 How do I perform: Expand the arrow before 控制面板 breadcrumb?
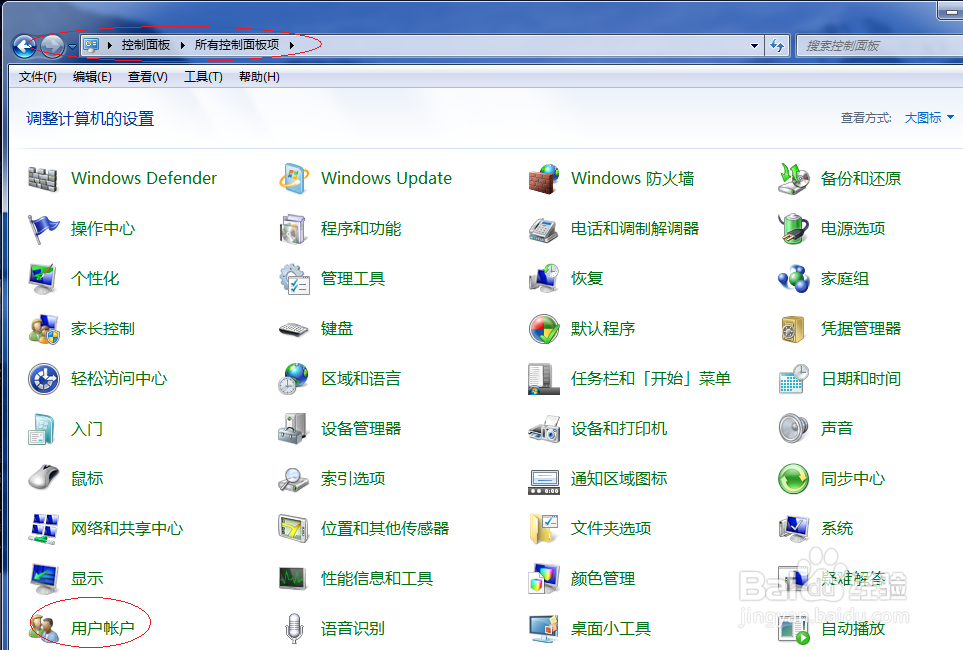(x=109, y=45)
